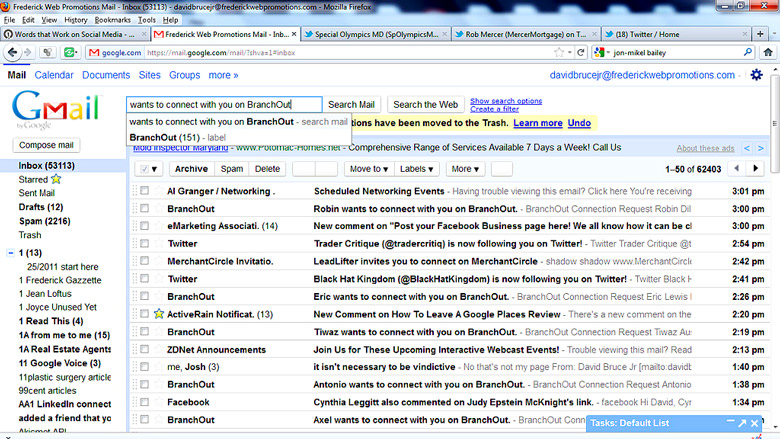Click the yellow star next to Starred
The image size is (780, 439).
click(x=56, y=179)
